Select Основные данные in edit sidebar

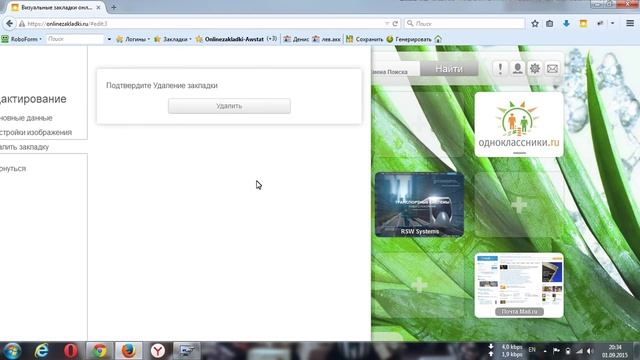(x=26, y=118)
